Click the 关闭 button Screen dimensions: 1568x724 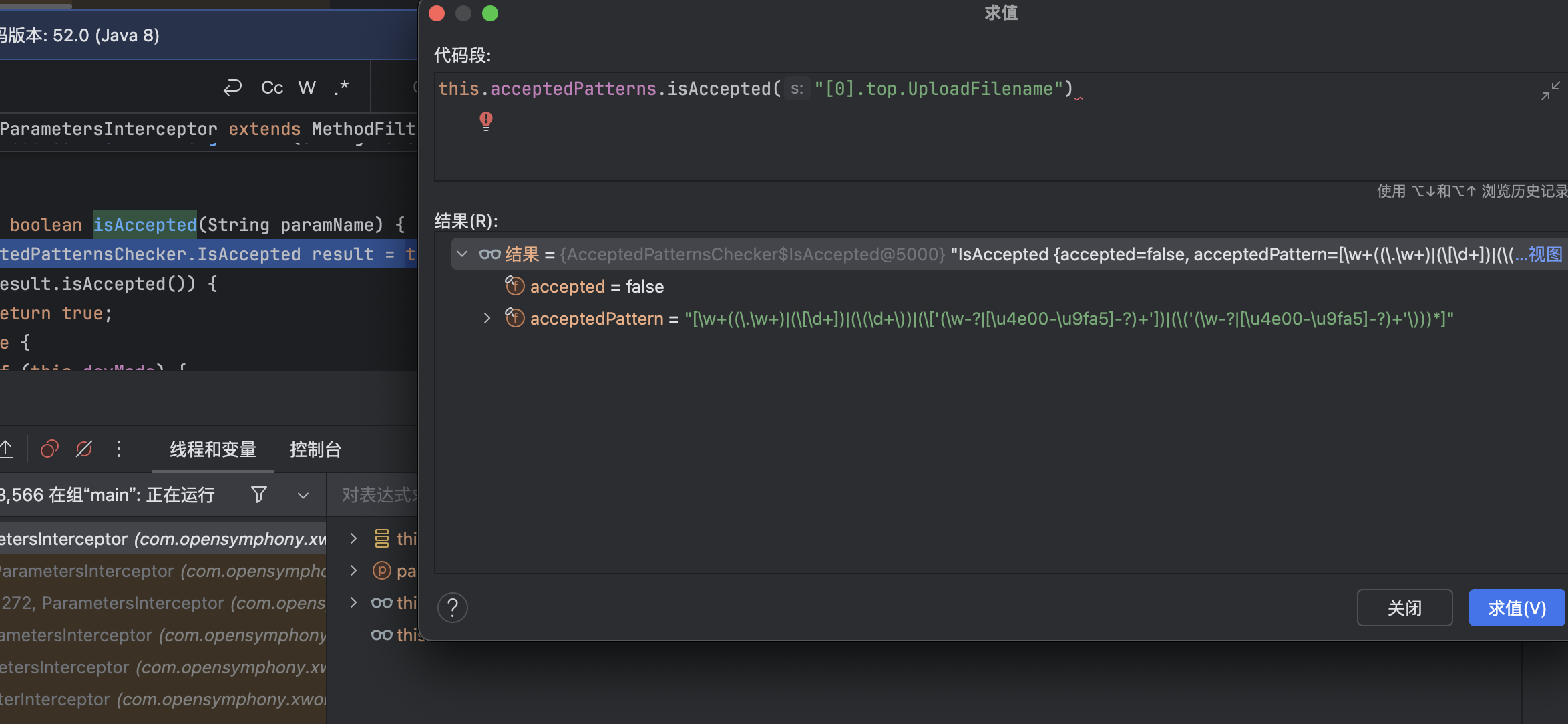click(1404, 608)
